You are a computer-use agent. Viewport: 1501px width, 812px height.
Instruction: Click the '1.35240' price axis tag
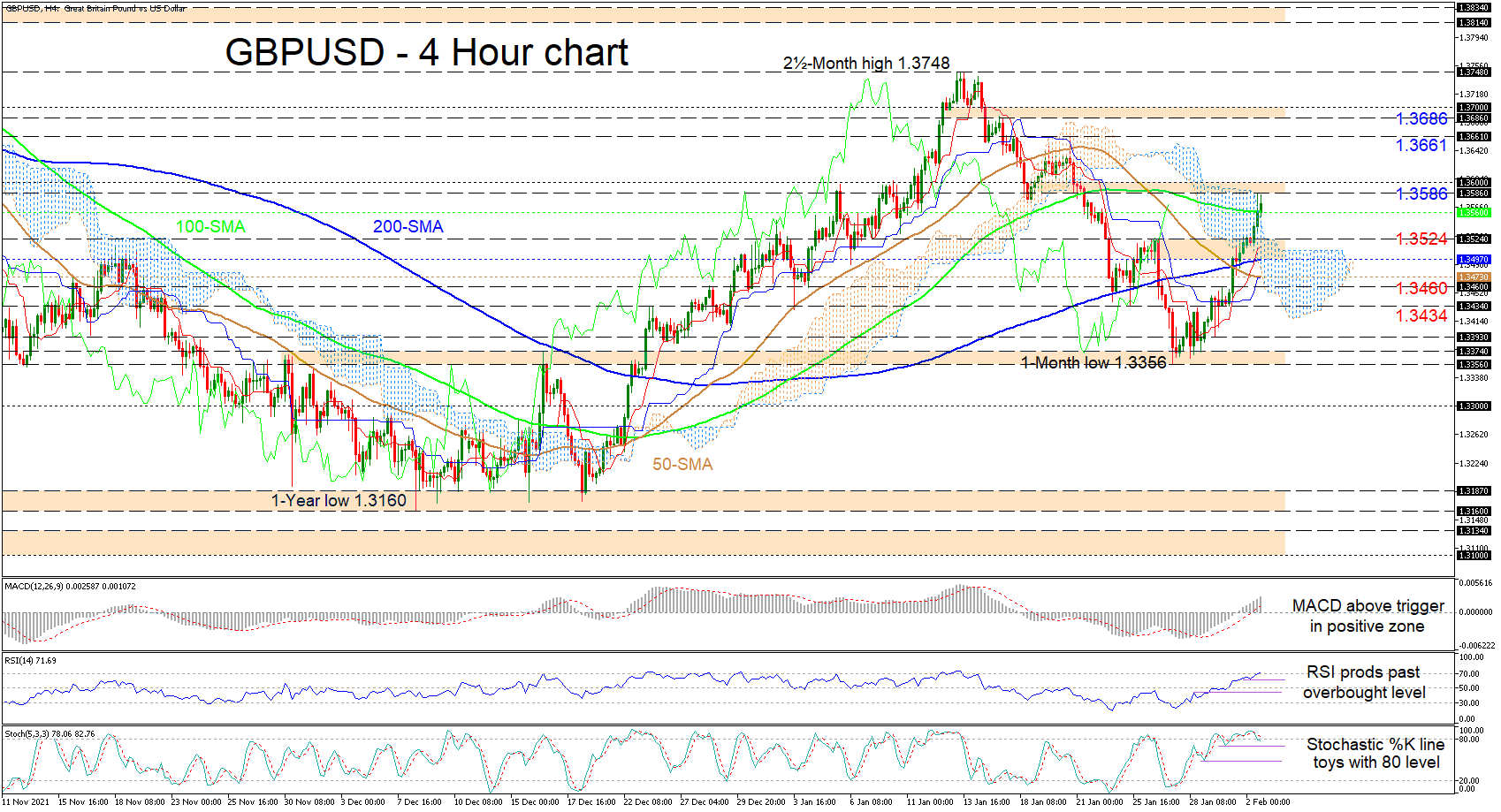1474,239
